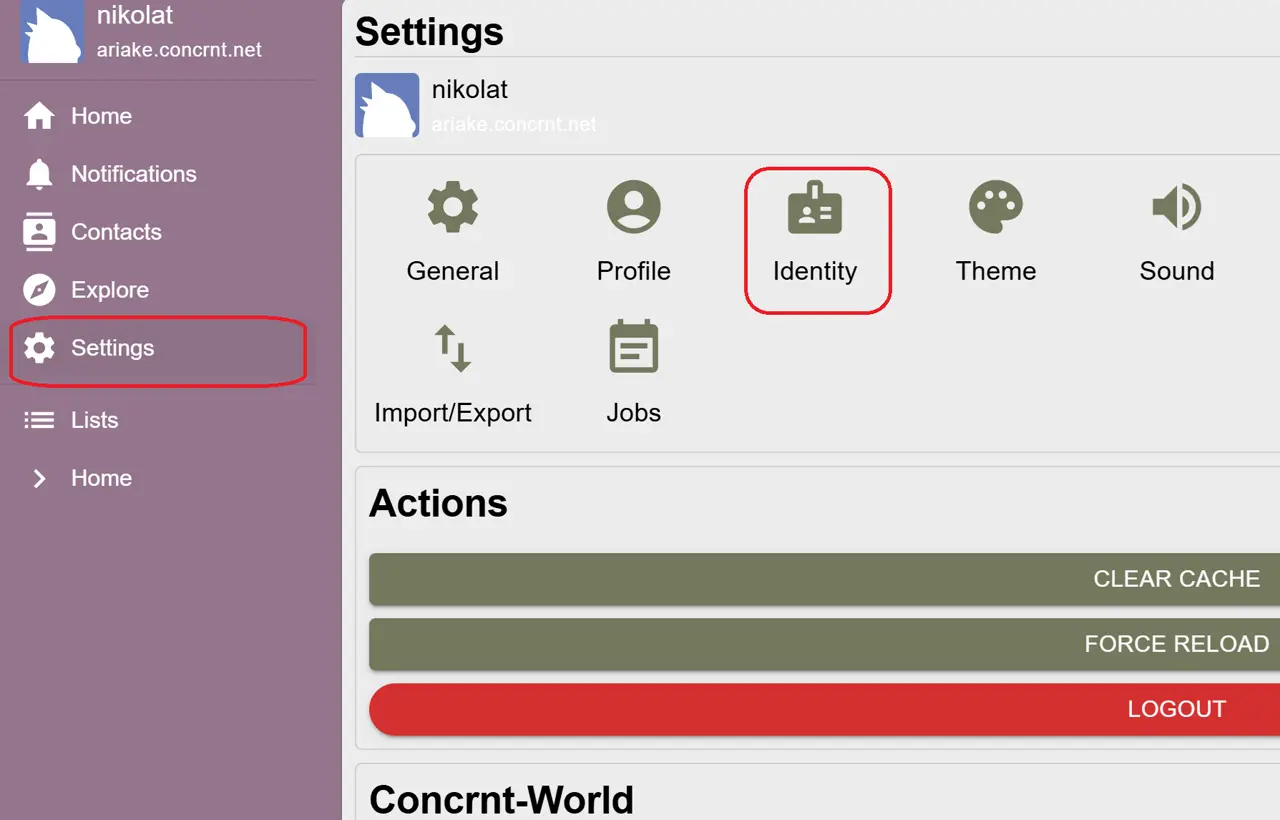This screenshot has height=820, width=1280.
Task: Click the profile avatar under Settings heading
Action: 387,105
